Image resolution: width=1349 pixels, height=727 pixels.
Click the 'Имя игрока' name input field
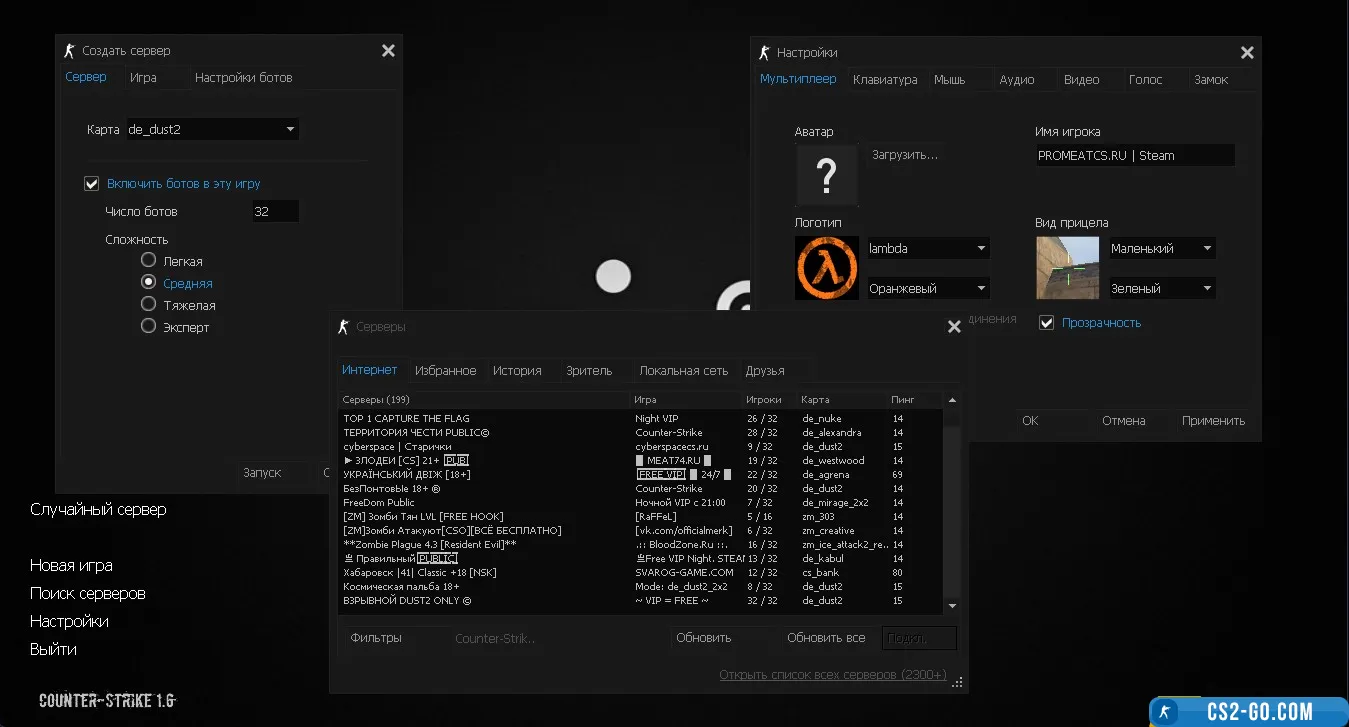(x=1134, y=156)
